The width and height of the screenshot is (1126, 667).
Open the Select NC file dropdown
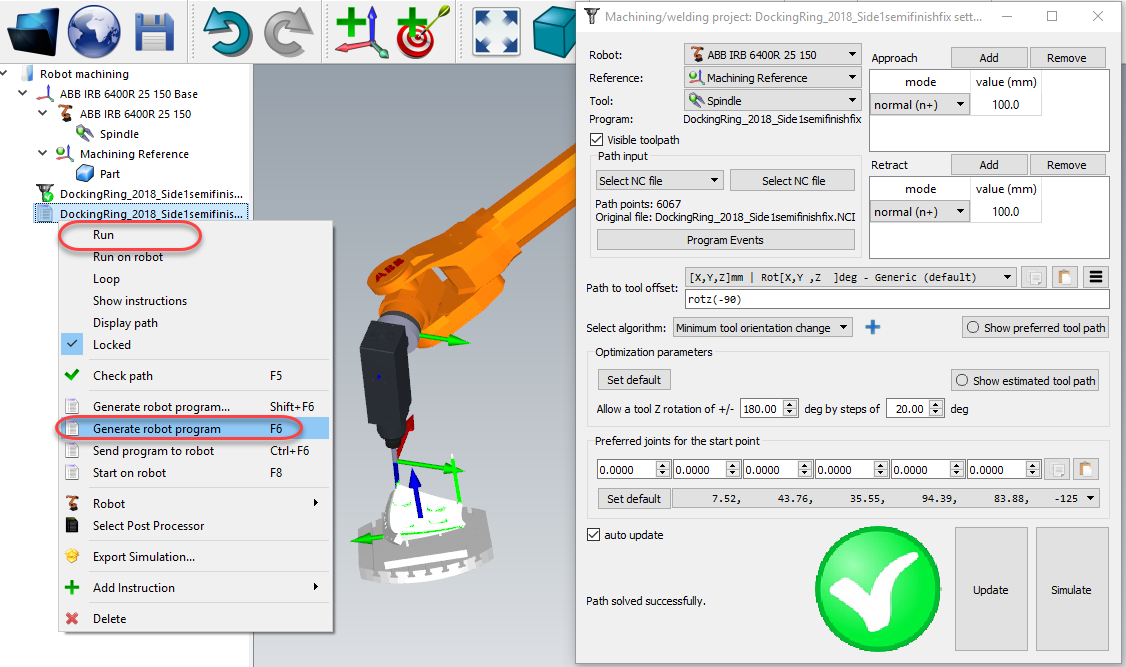pyautogui.click(x=659, y=181)
